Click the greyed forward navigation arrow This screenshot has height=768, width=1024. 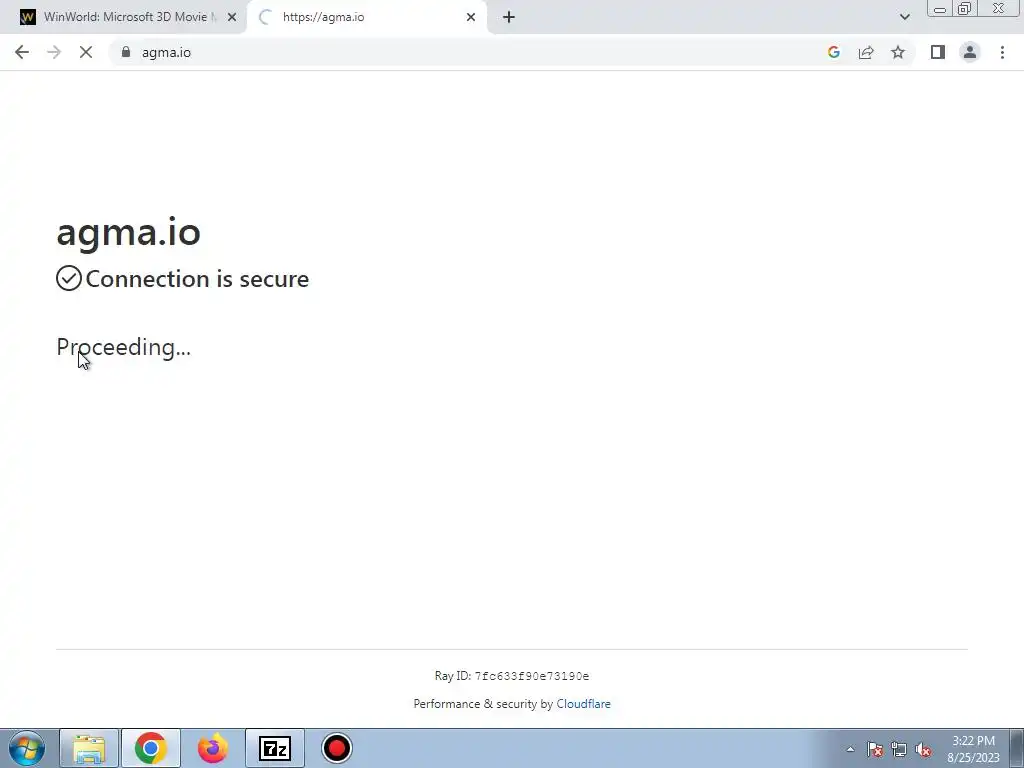click(x=54, y=52)
